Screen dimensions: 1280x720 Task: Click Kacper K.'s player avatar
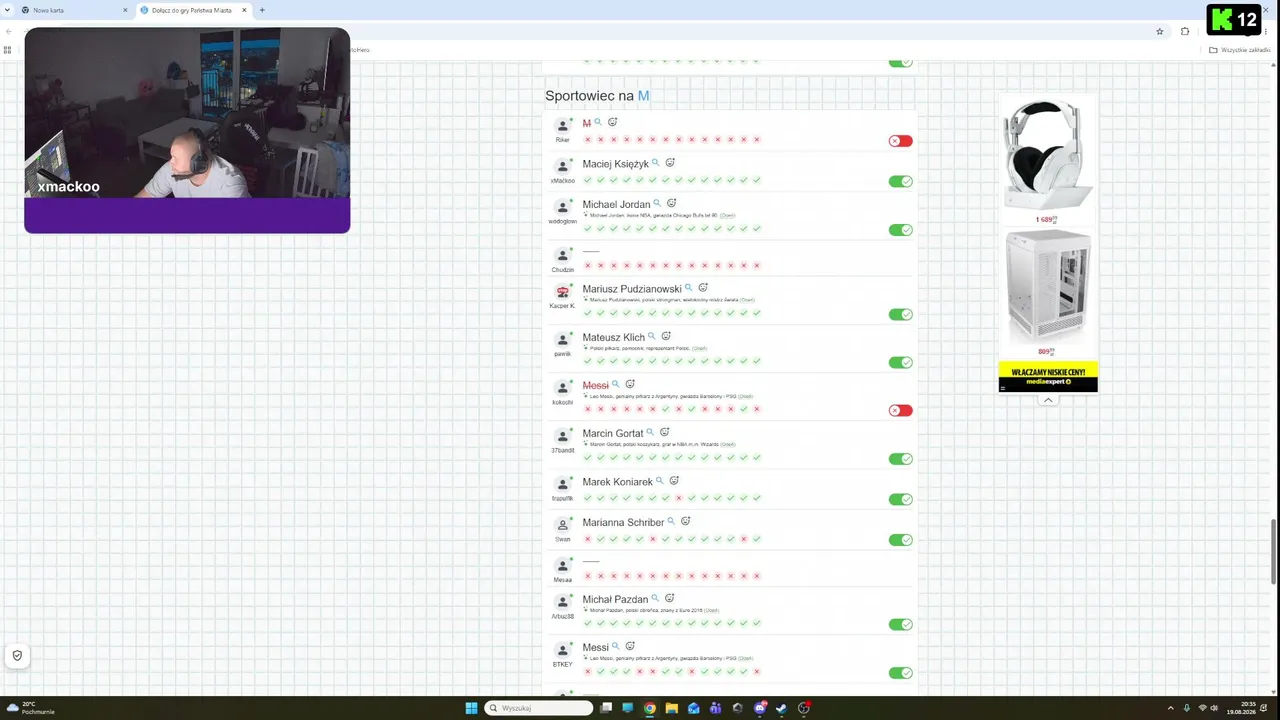tap(563, 292)
